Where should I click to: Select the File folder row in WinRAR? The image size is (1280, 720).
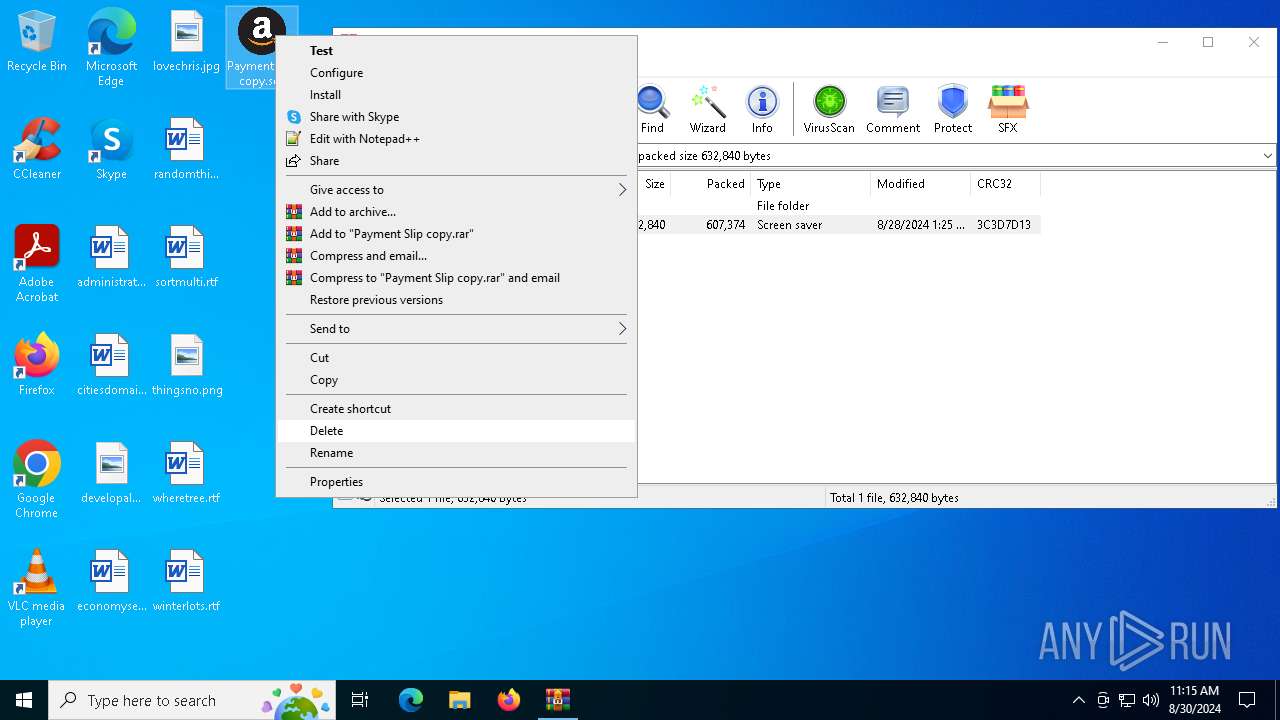[x=838, y=206]
